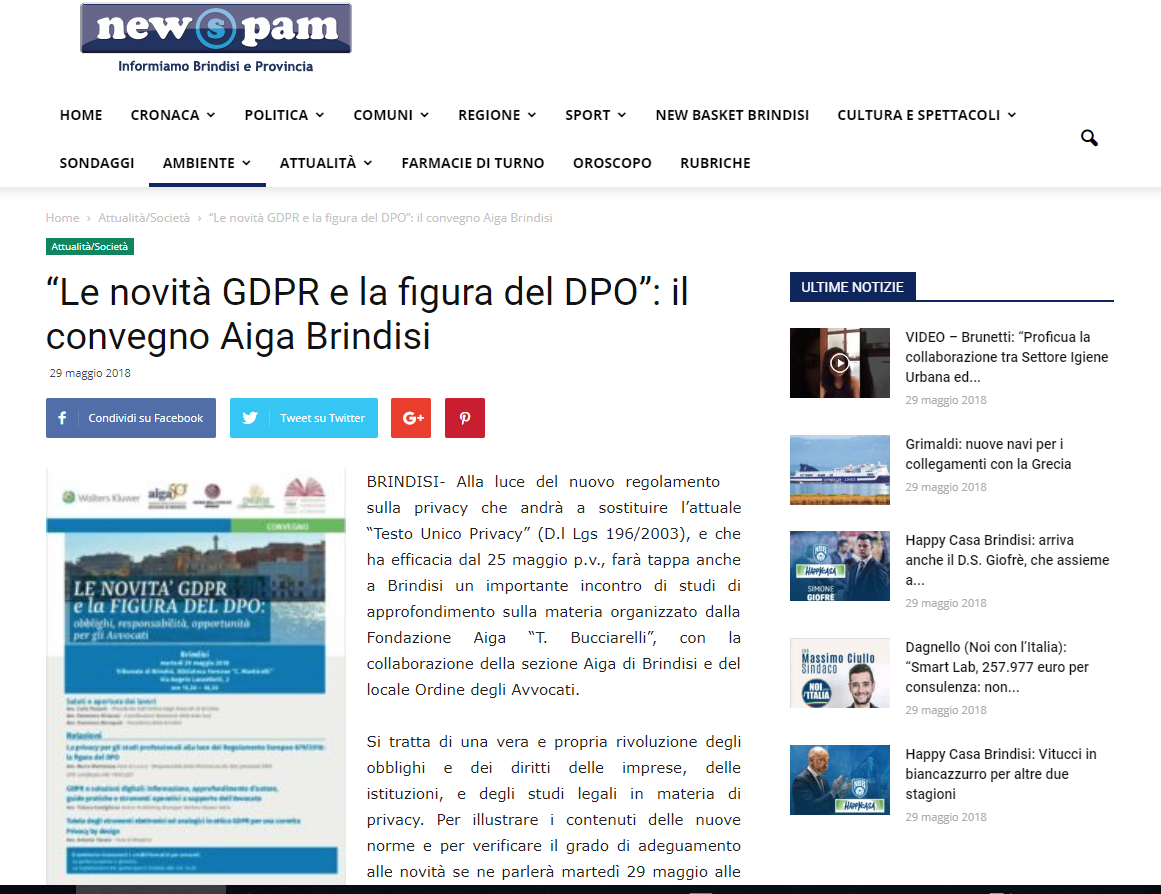Image resolution: width=1161 pixels, height=894 pixels.
Task: Click the newspam site logo
Action: (x=215, y=39)
